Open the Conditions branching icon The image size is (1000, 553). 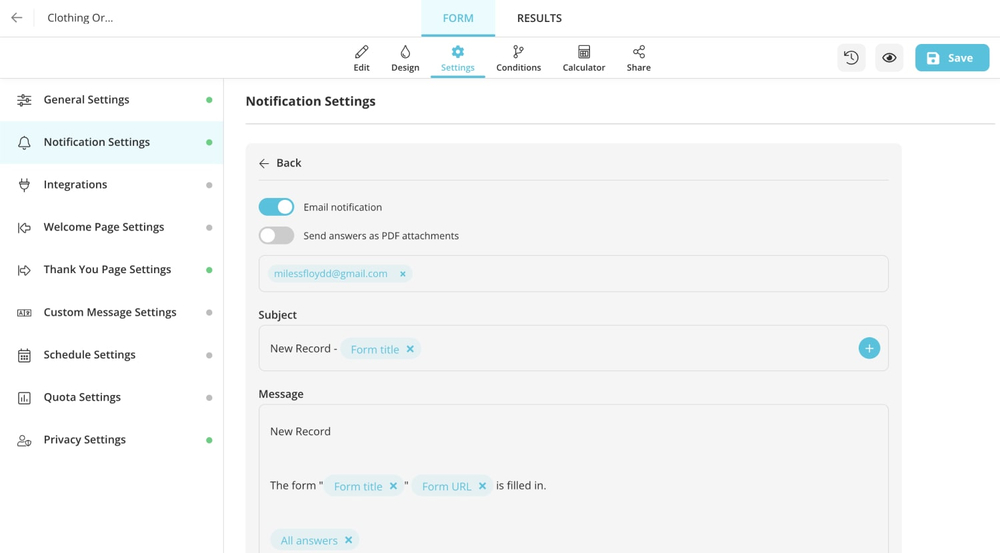(518, 58)
